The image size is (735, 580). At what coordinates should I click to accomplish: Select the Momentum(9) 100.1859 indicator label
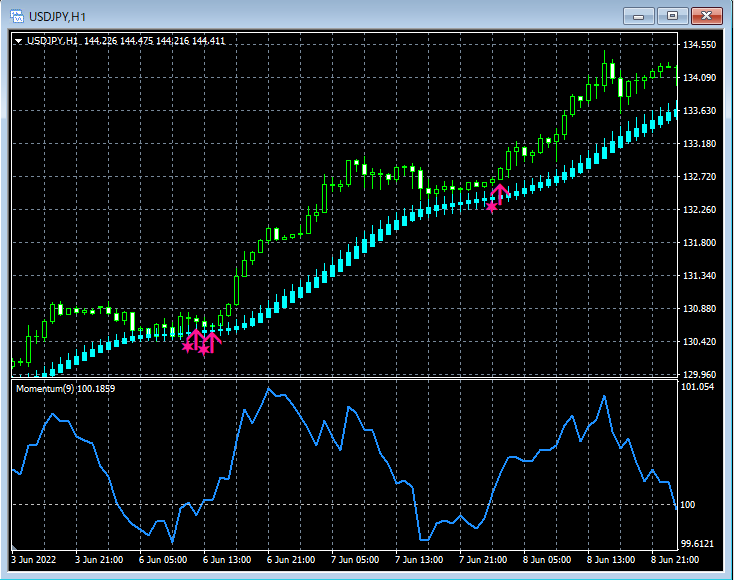click(x=65, y=389)
